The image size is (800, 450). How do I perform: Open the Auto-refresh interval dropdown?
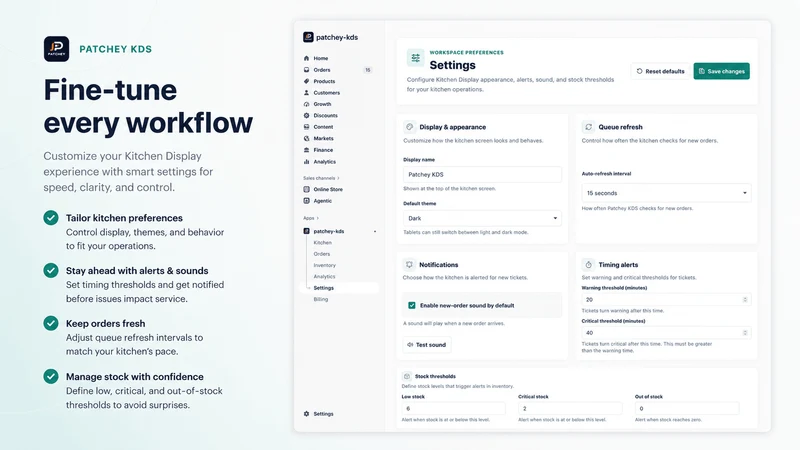point(666,193)
